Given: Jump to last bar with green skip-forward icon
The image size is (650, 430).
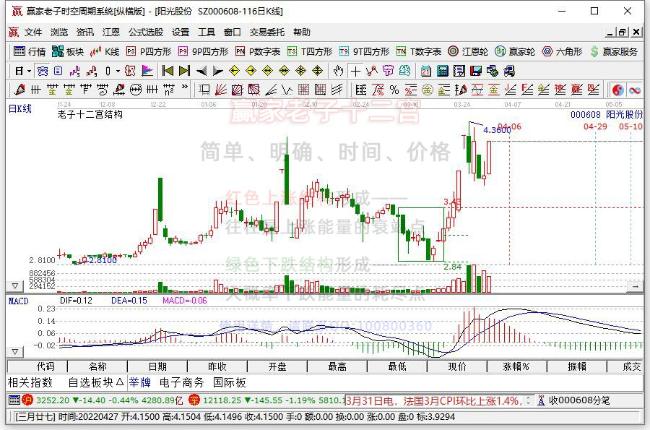Looking at the screenshot, I should click(184, 71).
